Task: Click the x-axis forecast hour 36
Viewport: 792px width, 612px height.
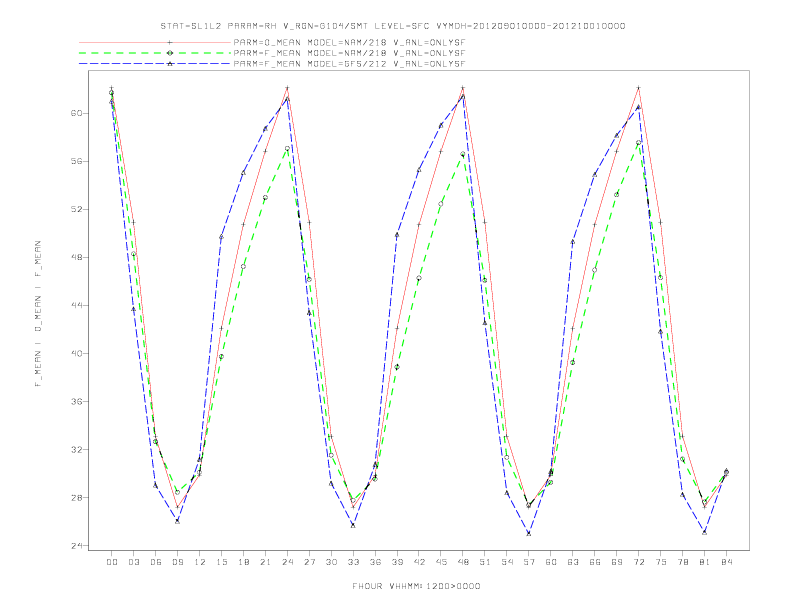Action: click(x=375, y=562)
